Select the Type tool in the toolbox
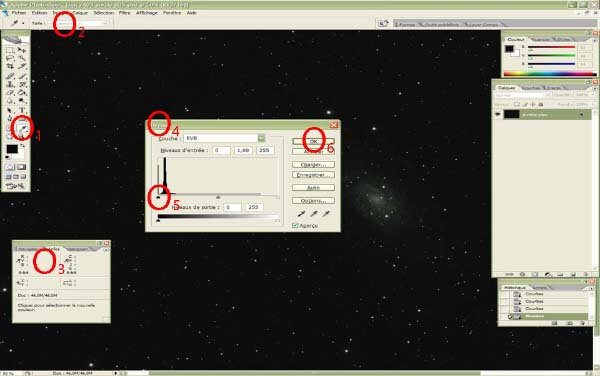The width and height of the screenshot is (600, 376). (x=22, y=110)
